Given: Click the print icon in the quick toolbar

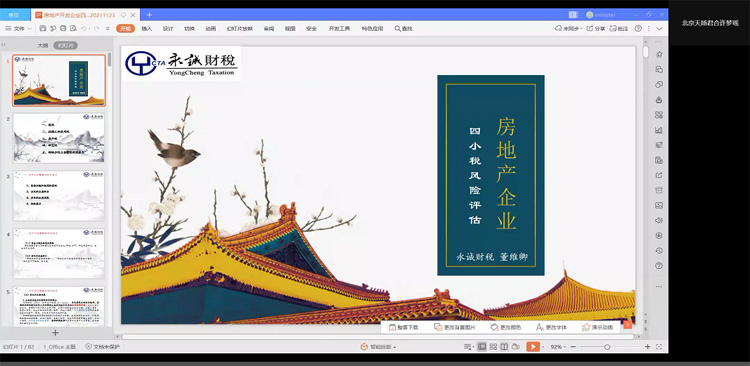Looking at the screenshot, I should click(x=63, y=29).
